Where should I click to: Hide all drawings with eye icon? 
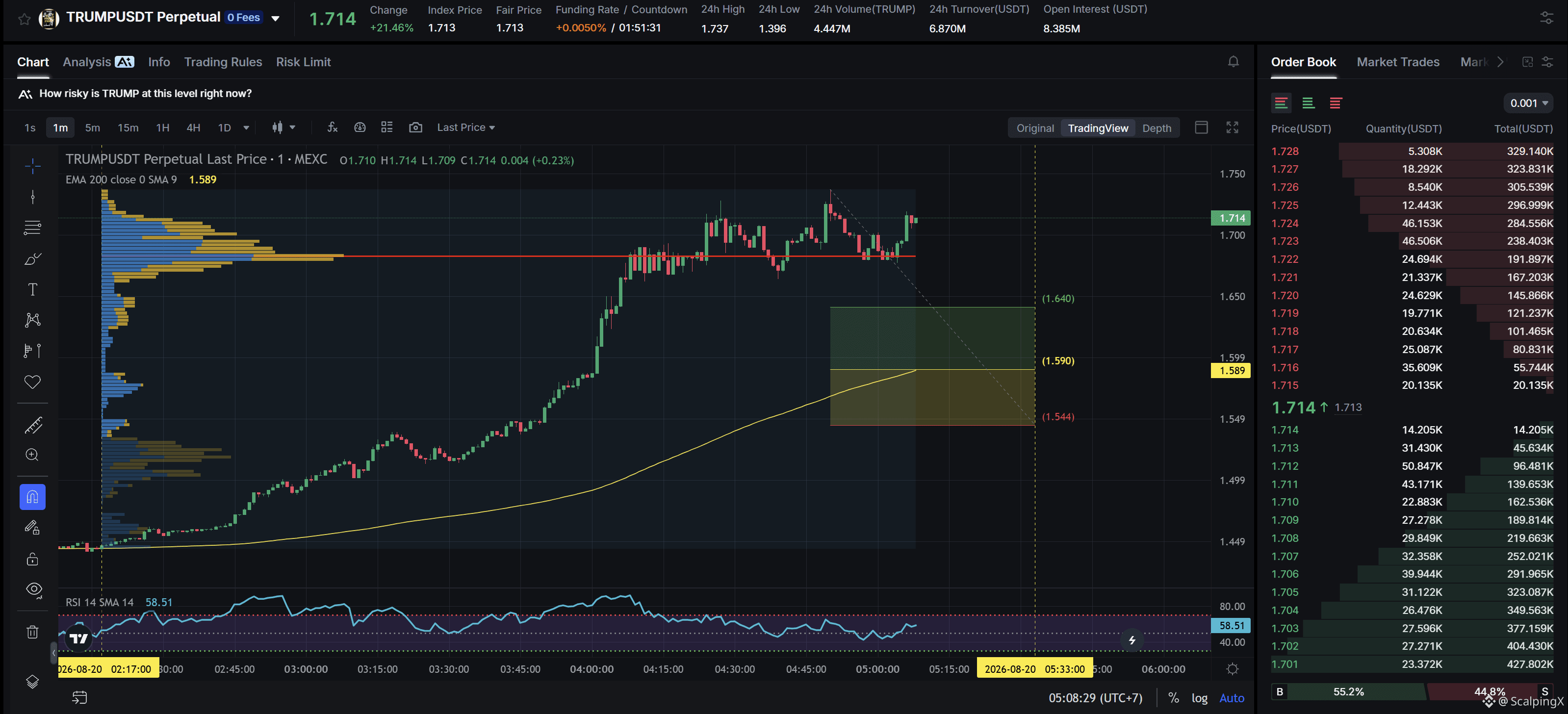click(33, 589)
